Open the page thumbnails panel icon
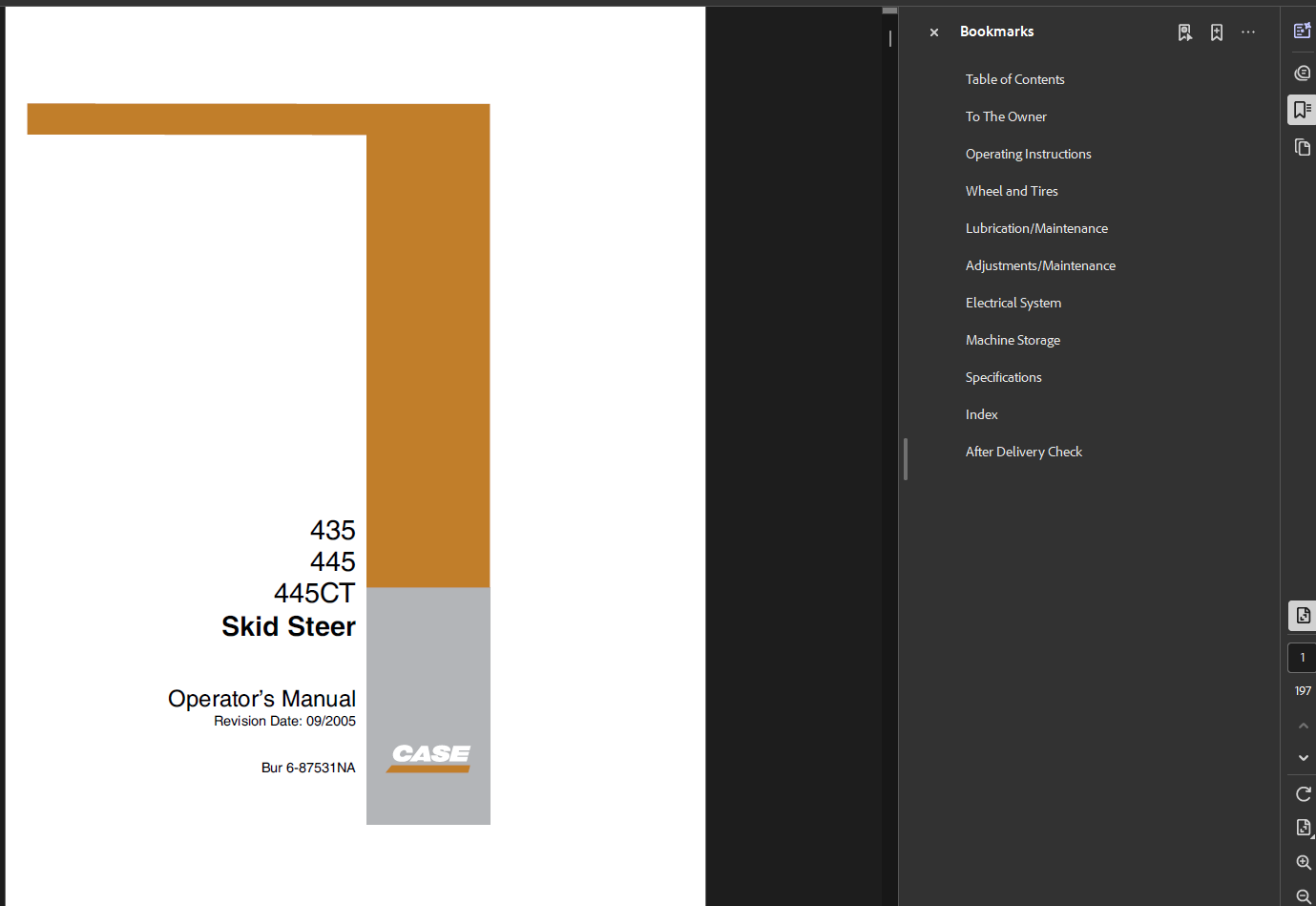The width and height of the screenshot is (1316, 906). point(1303,147)
